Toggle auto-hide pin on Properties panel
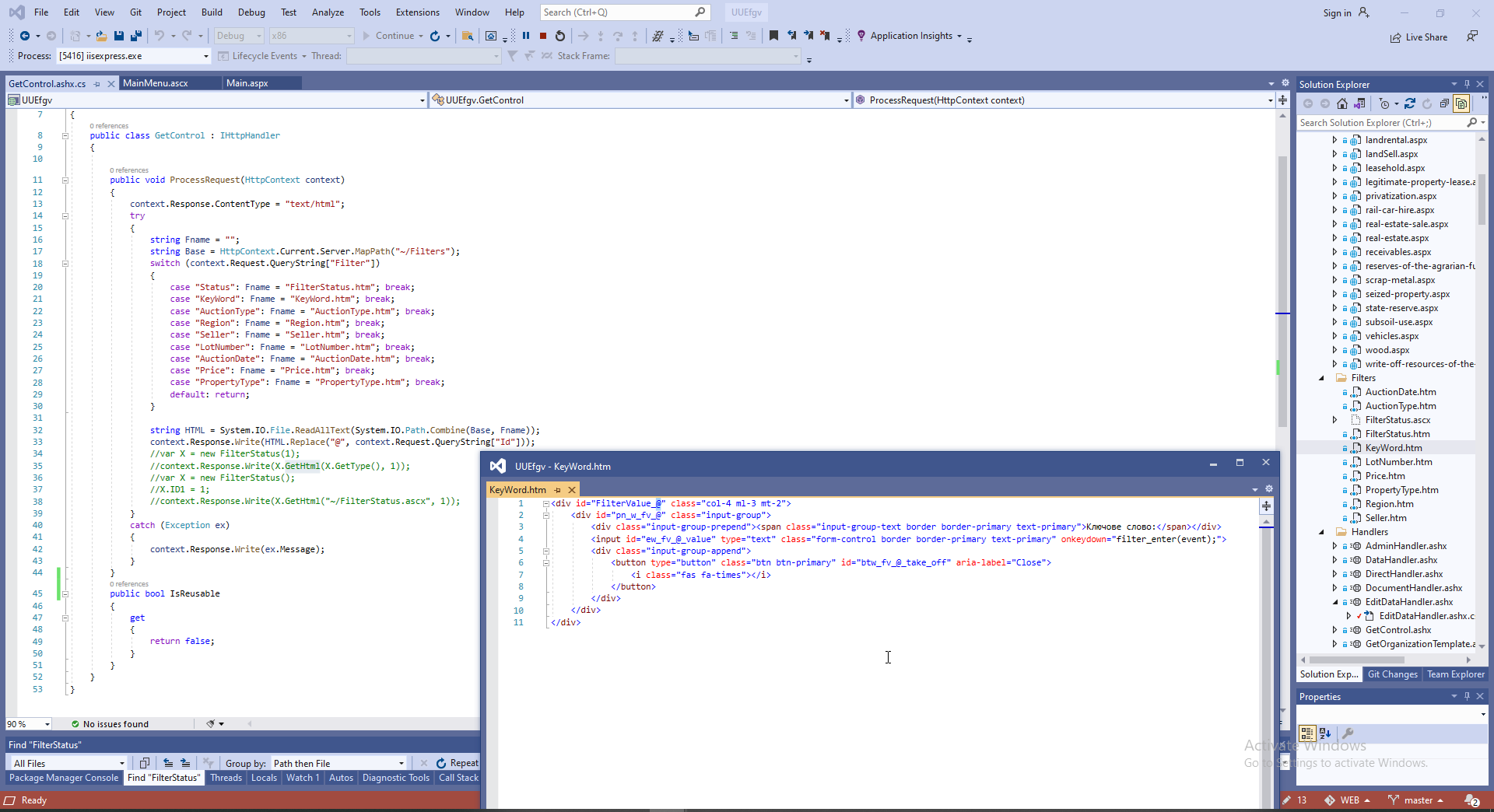The image size is (1494, 812). coord(1467,697)
